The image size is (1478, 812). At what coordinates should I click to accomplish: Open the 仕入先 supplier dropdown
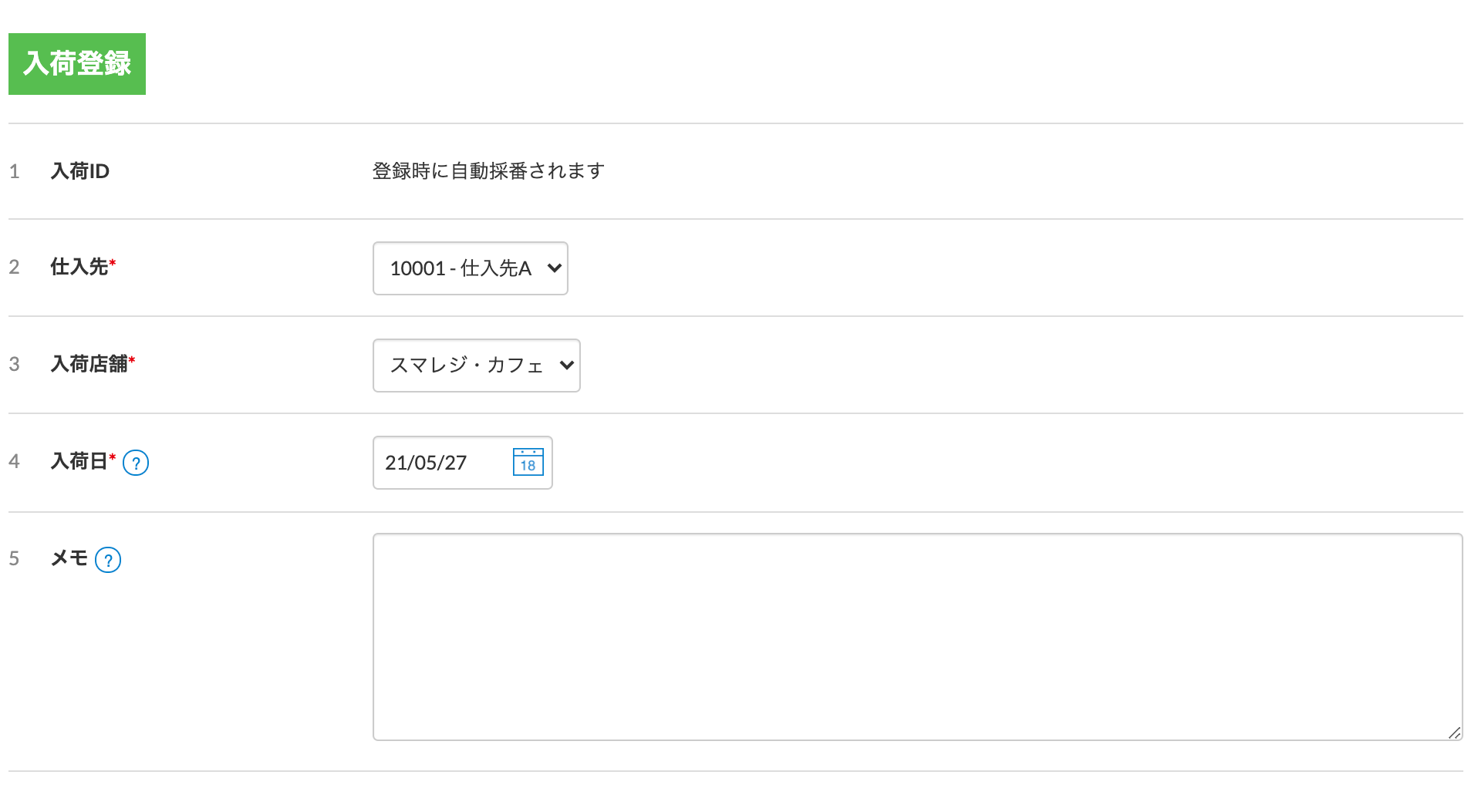(470, 268)
